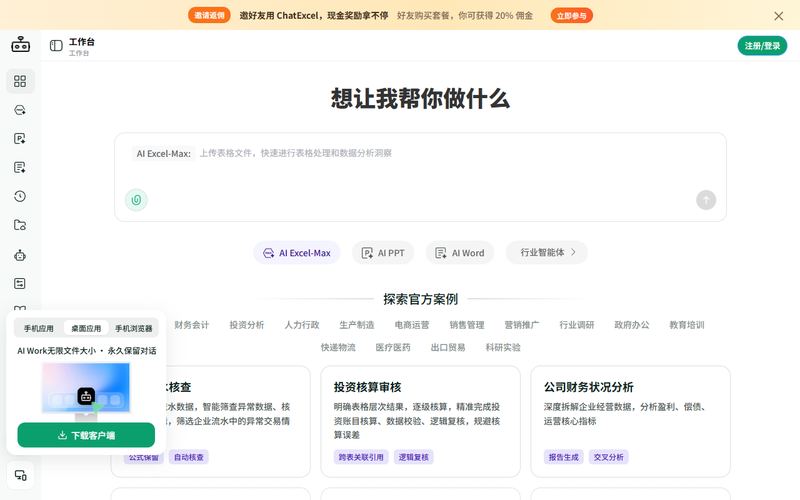Click the gray send arrow button
800x500 pixels.
pyautogui.click(x=706, y=200)
